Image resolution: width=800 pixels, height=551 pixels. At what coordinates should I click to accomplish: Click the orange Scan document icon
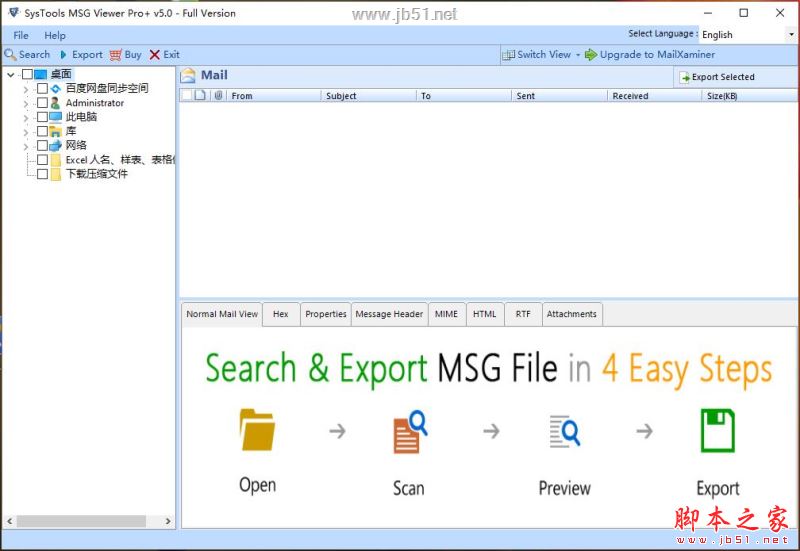coord(410,432)
